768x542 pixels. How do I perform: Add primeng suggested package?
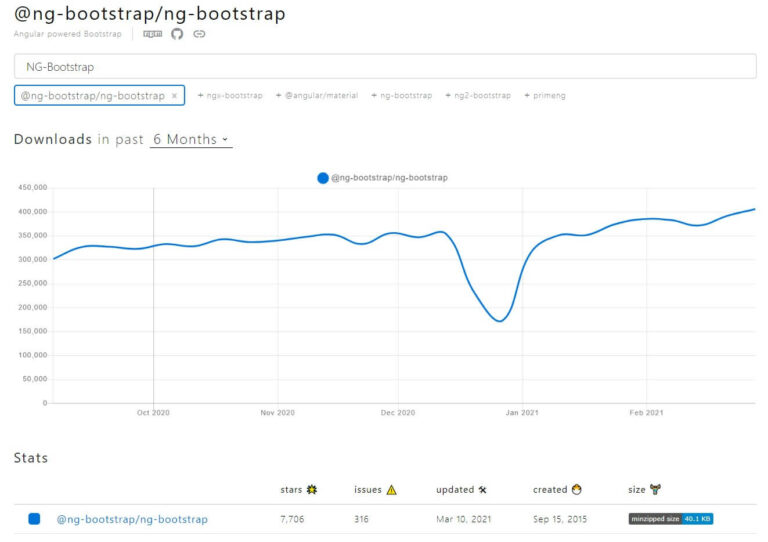pyautogui.click(x=546, y=96)
